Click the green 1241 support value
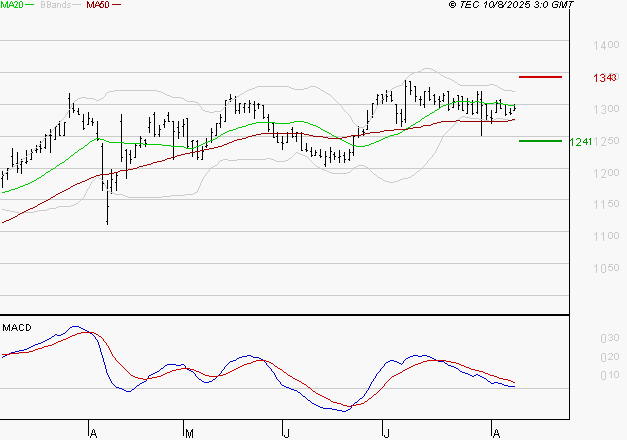The height and width of the screenshot is (440, 627). (581, 142)
